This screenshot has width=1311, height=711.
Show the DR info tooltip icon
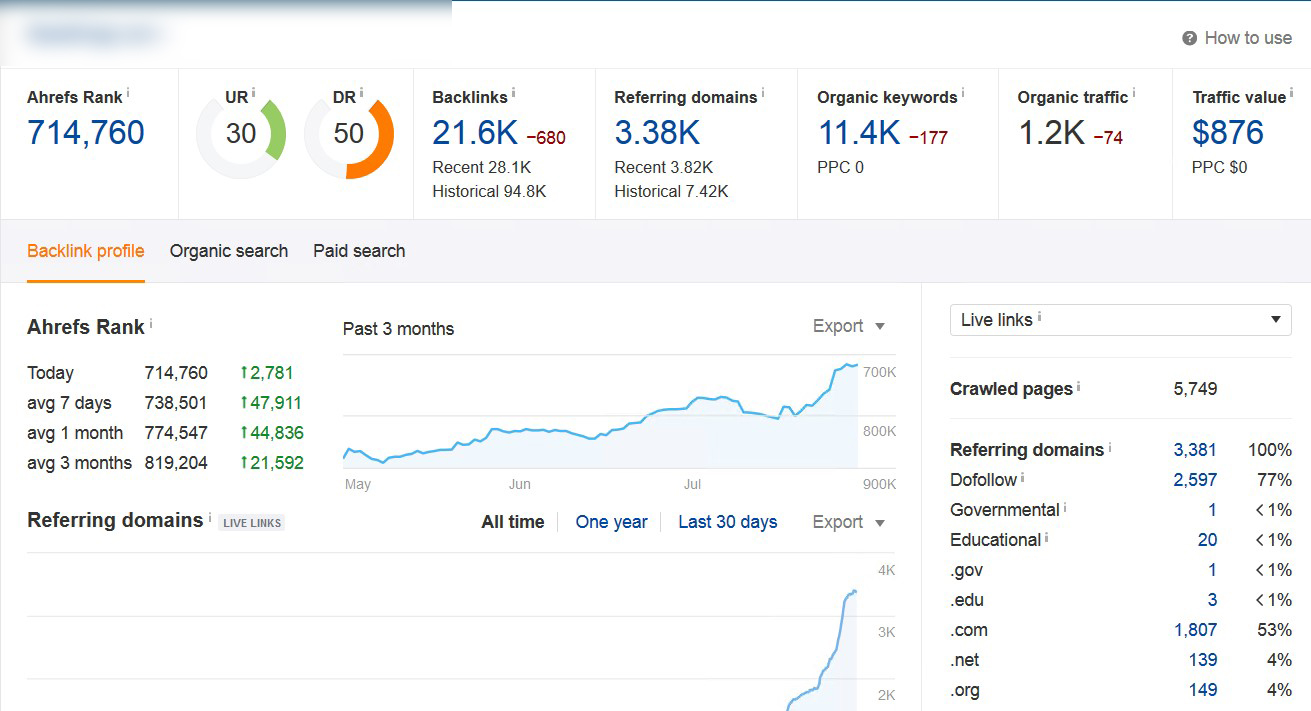pyautogui.click(x=361, y=92)
